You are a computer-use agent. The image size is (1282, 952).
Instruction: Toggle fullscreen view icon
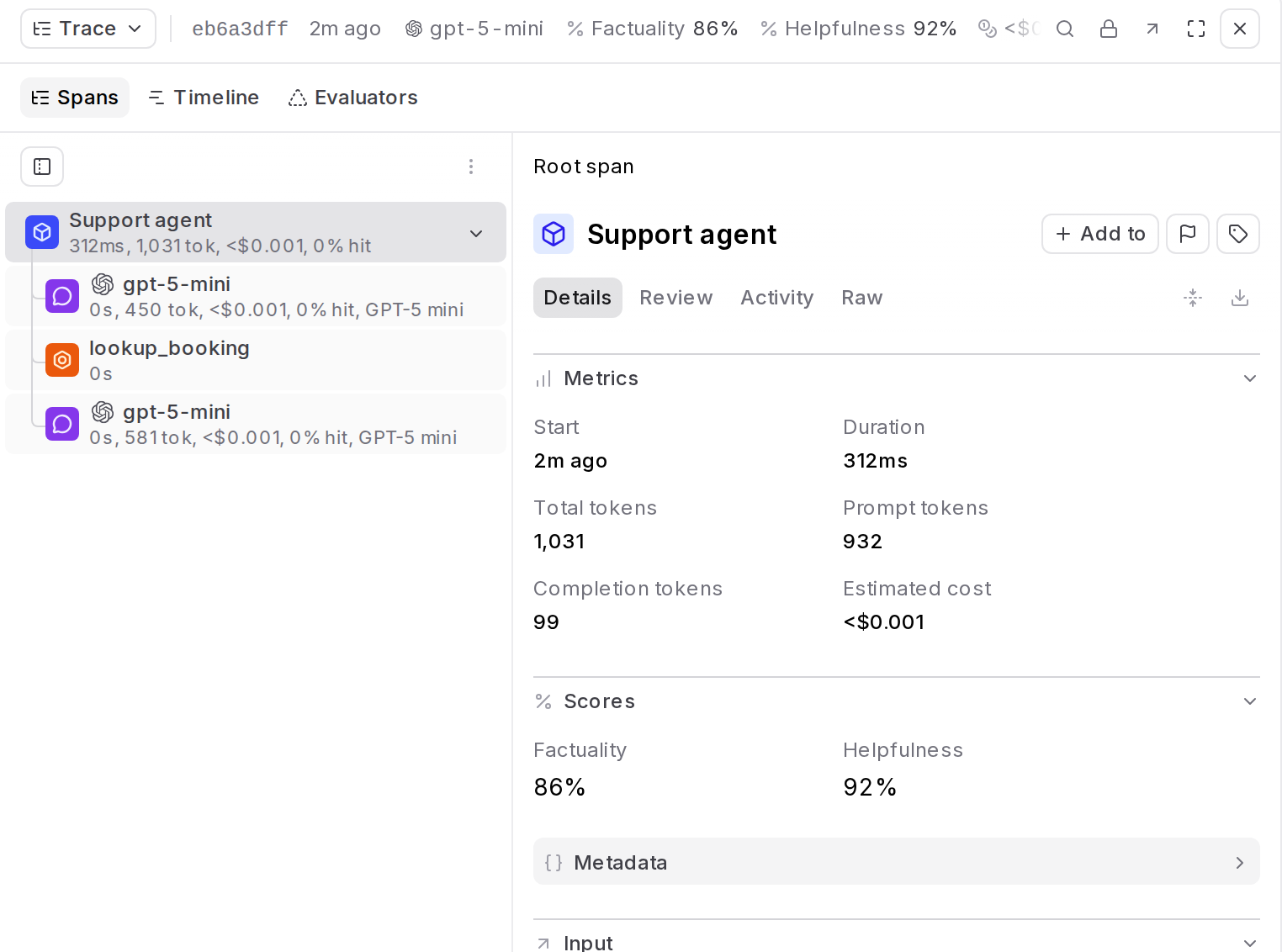(1196, 29)
